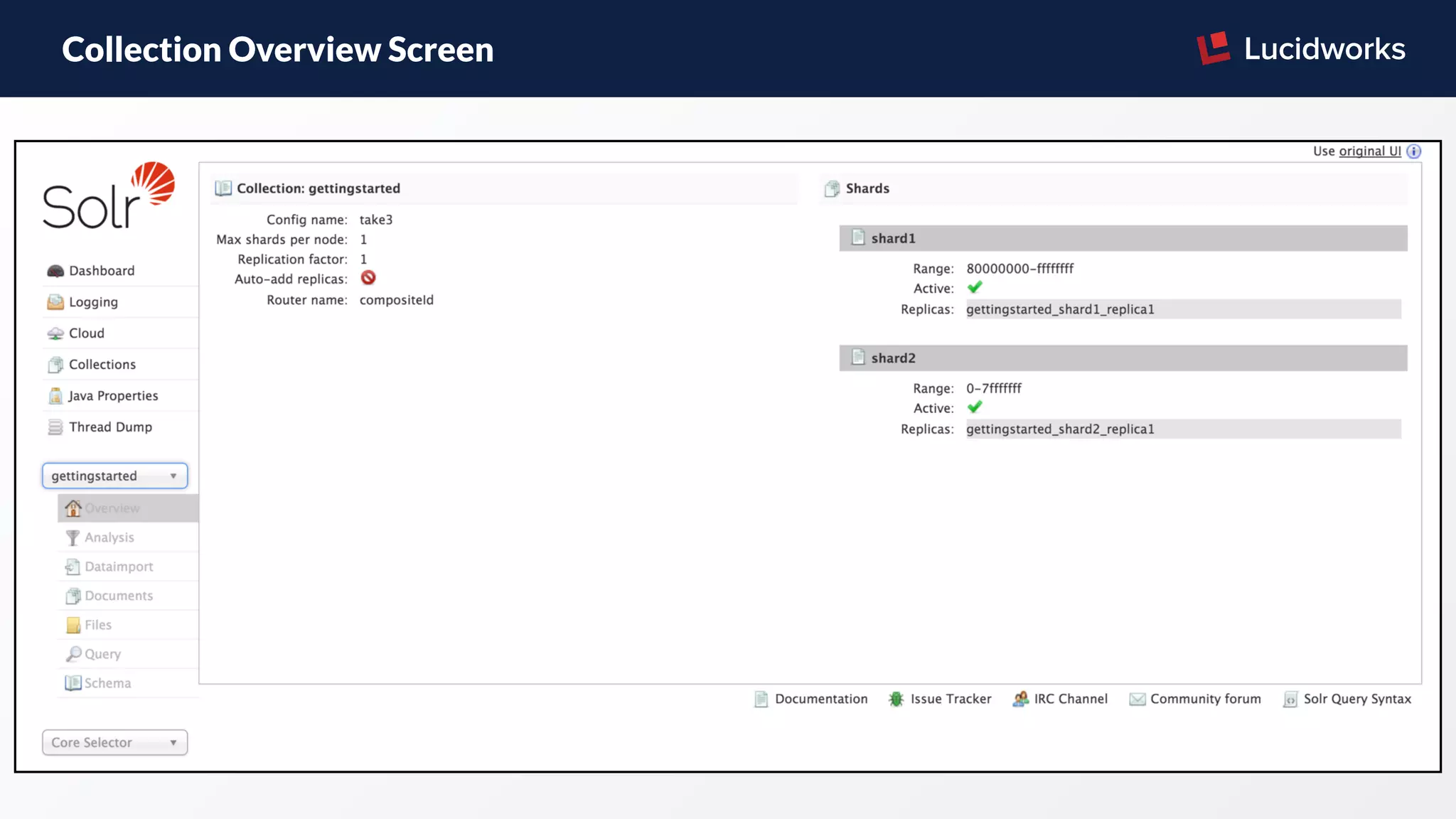The height and width of the screenshot is (819, 1456).
Task: Open the Documentation link
Action: 821,700
